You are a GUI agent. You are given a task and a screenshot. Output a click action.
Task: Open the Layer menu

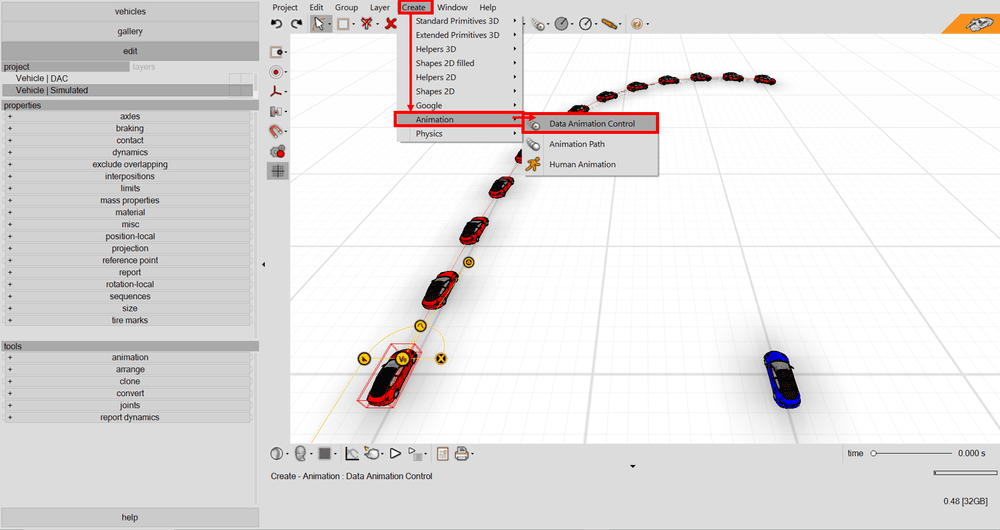tap(379, 7)
